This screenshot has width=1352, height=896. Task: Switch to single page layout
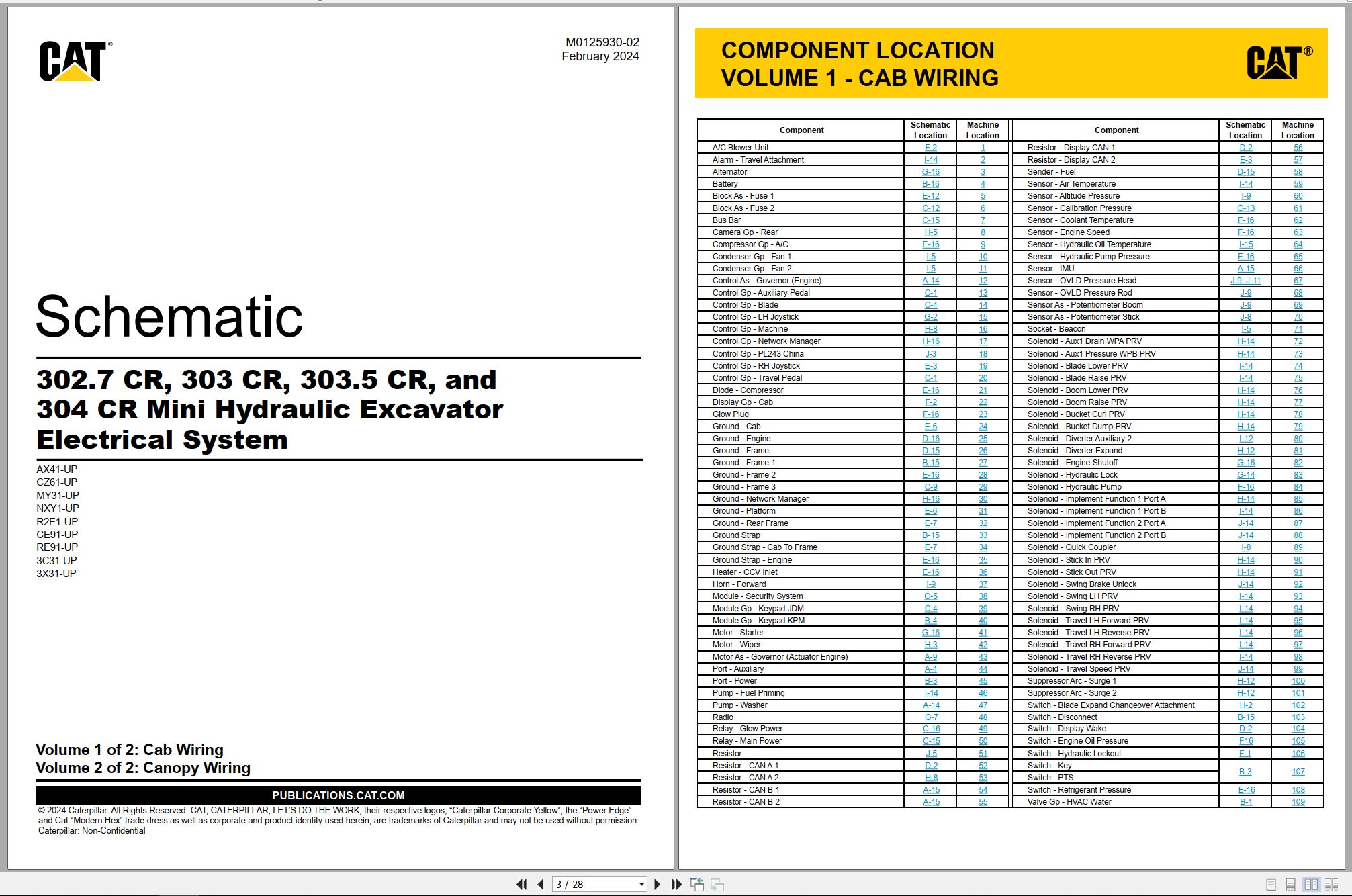tap(1271, 885)
